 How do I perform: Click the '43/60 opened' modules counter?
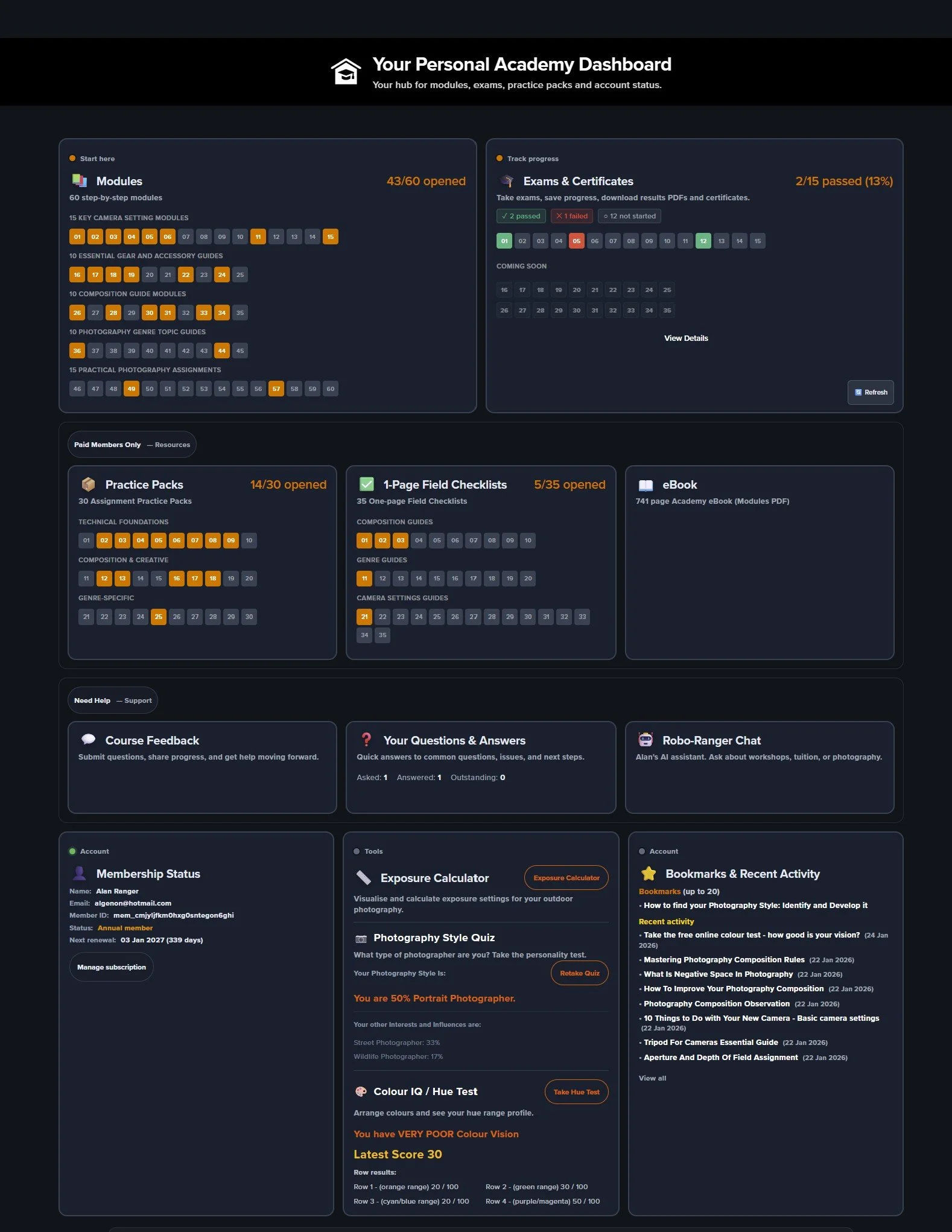tap(426, 181)
